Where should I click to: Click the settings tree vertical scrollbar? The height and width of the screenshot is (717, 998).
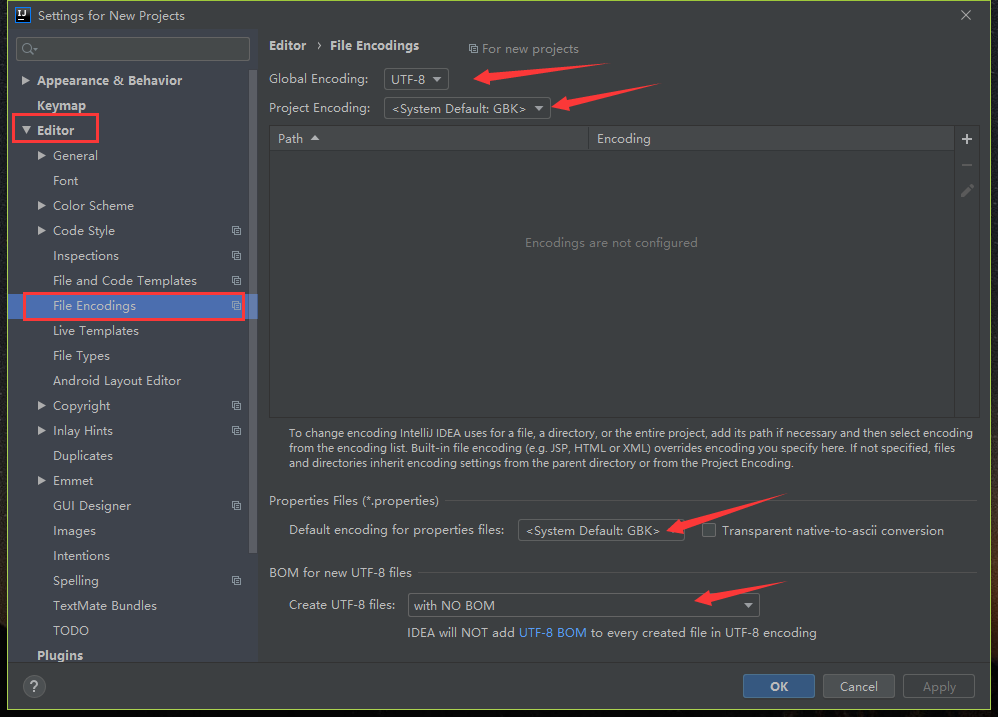point(253,310)
